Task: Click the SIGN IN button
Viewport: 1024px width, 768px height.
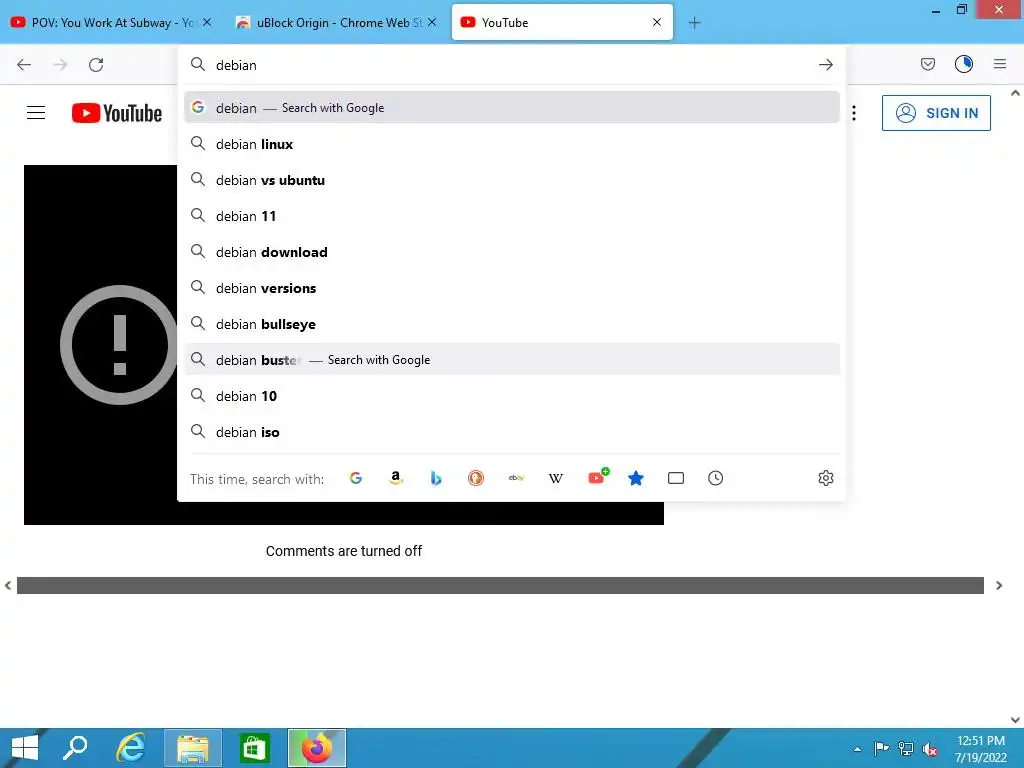Action: [936, 113]
